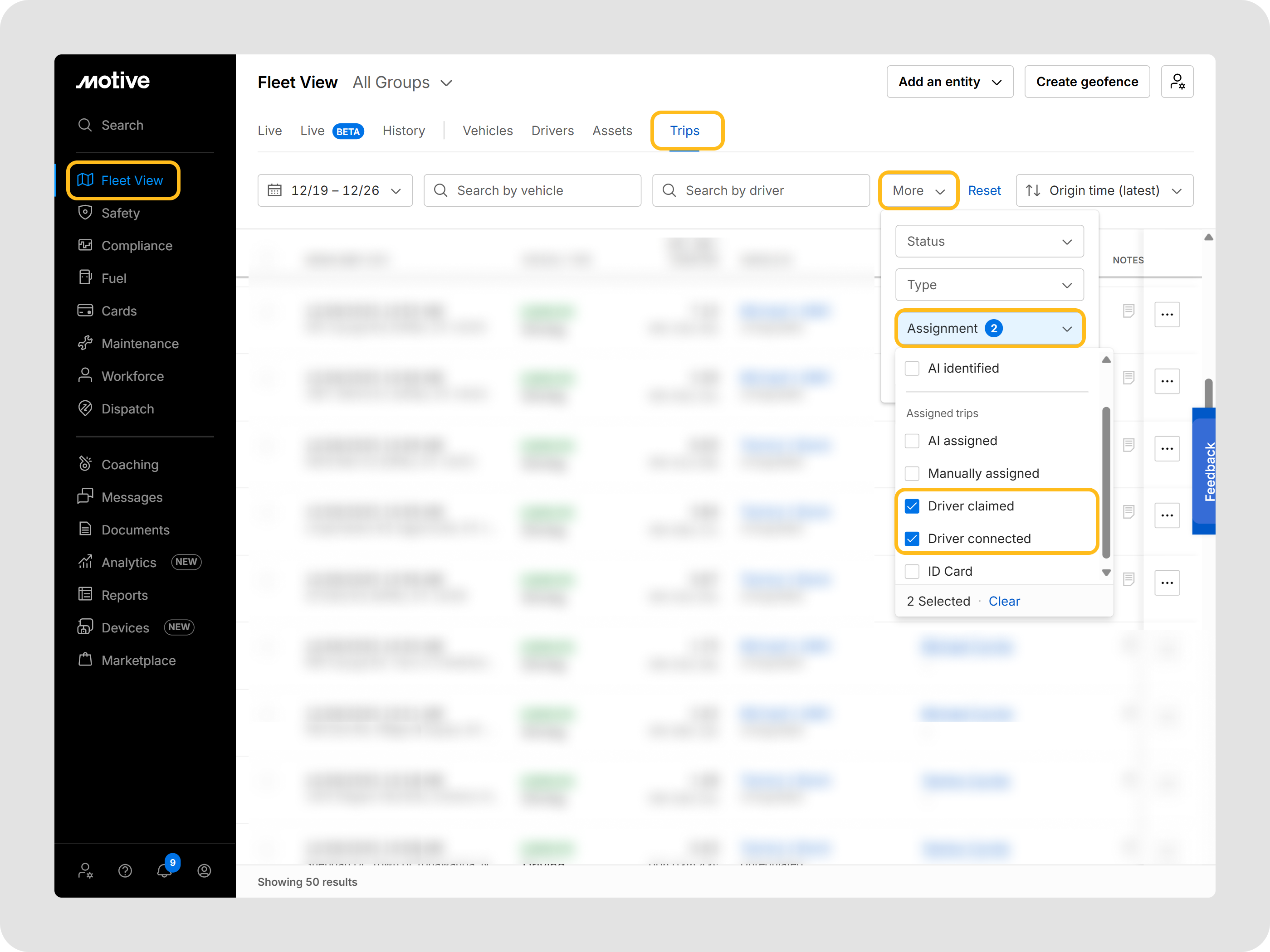1270x952 pixels.
Task: Click the assignment list scrollbar thumb
Action: [x=1106, y=482]
